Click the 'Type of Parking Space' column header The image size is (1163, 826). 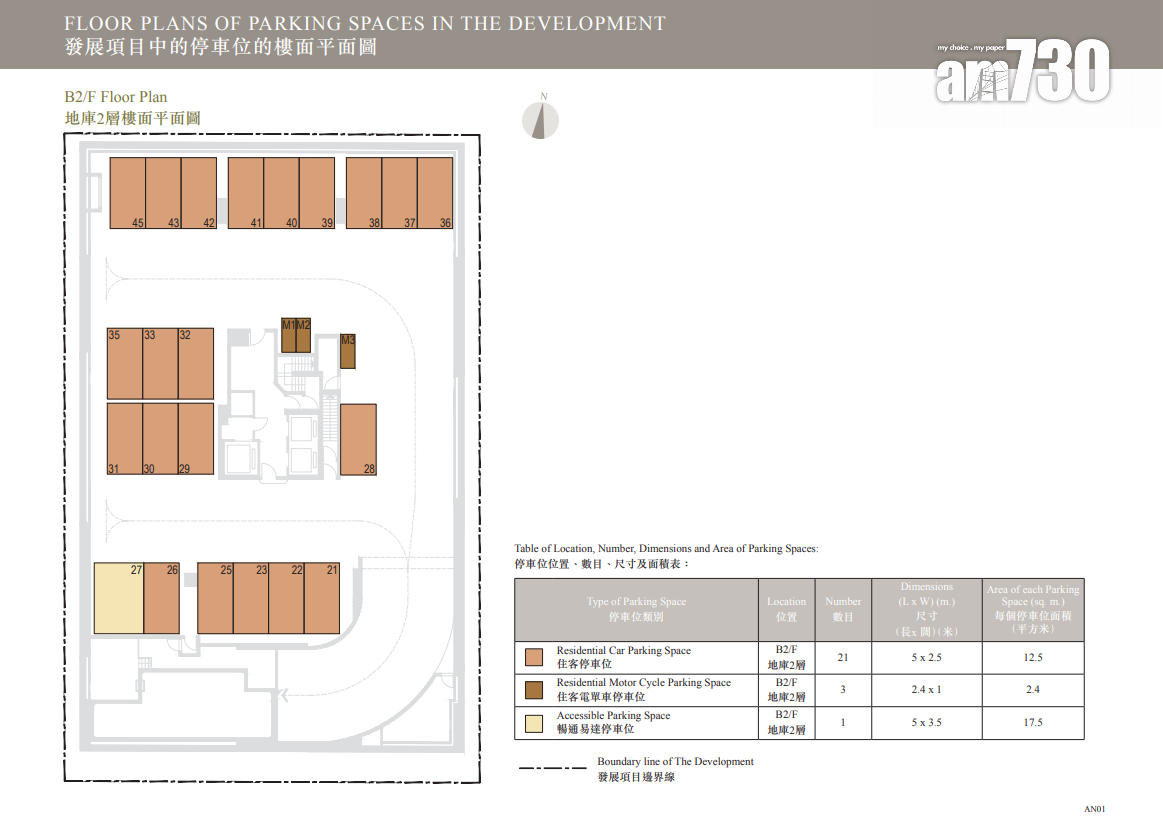click(636, 609)
